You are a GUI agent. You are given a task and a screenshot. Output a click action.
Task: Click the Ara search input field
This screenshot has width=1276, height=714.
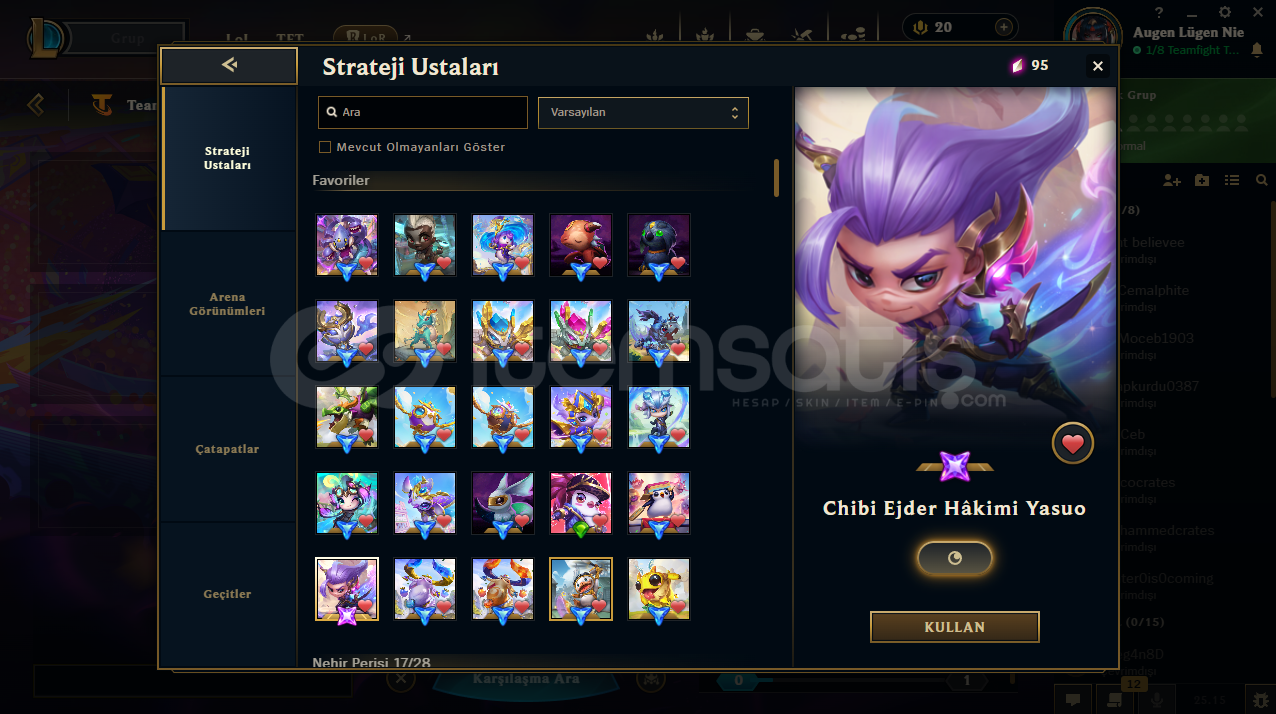coord(423,113)
